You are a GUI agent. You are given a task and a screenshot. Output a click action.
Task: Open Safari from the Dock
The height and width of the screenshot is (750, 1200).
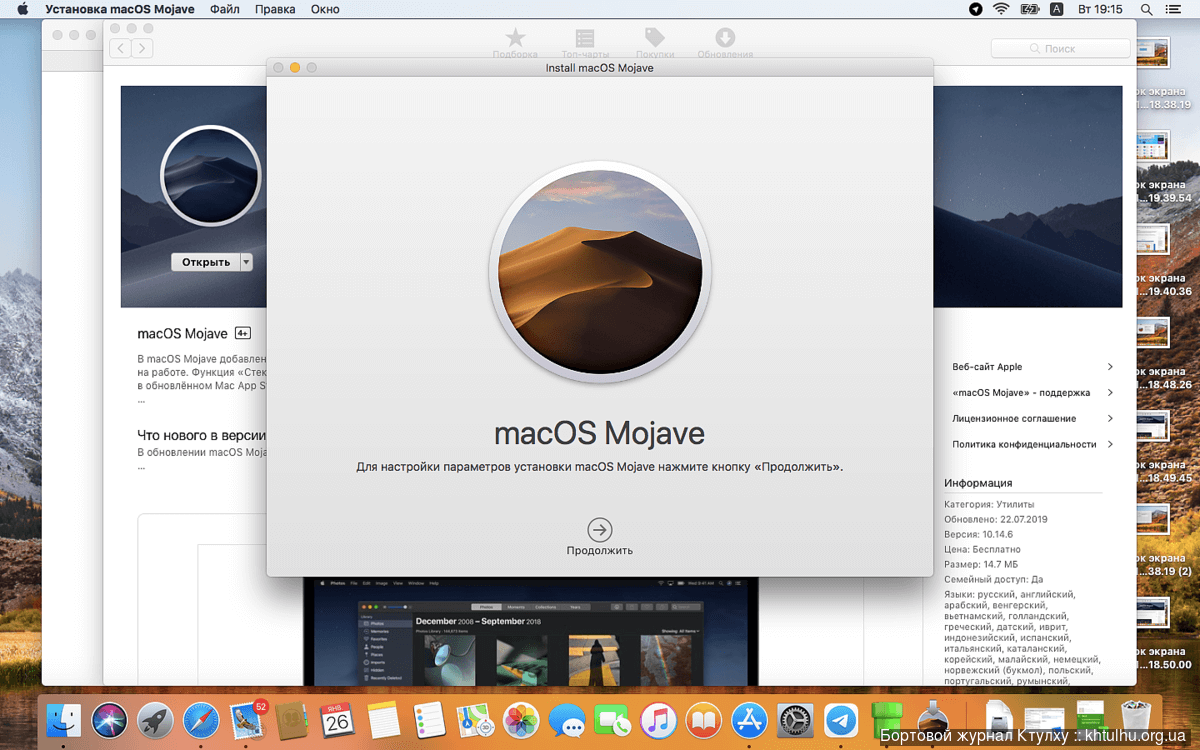(200, 719)
